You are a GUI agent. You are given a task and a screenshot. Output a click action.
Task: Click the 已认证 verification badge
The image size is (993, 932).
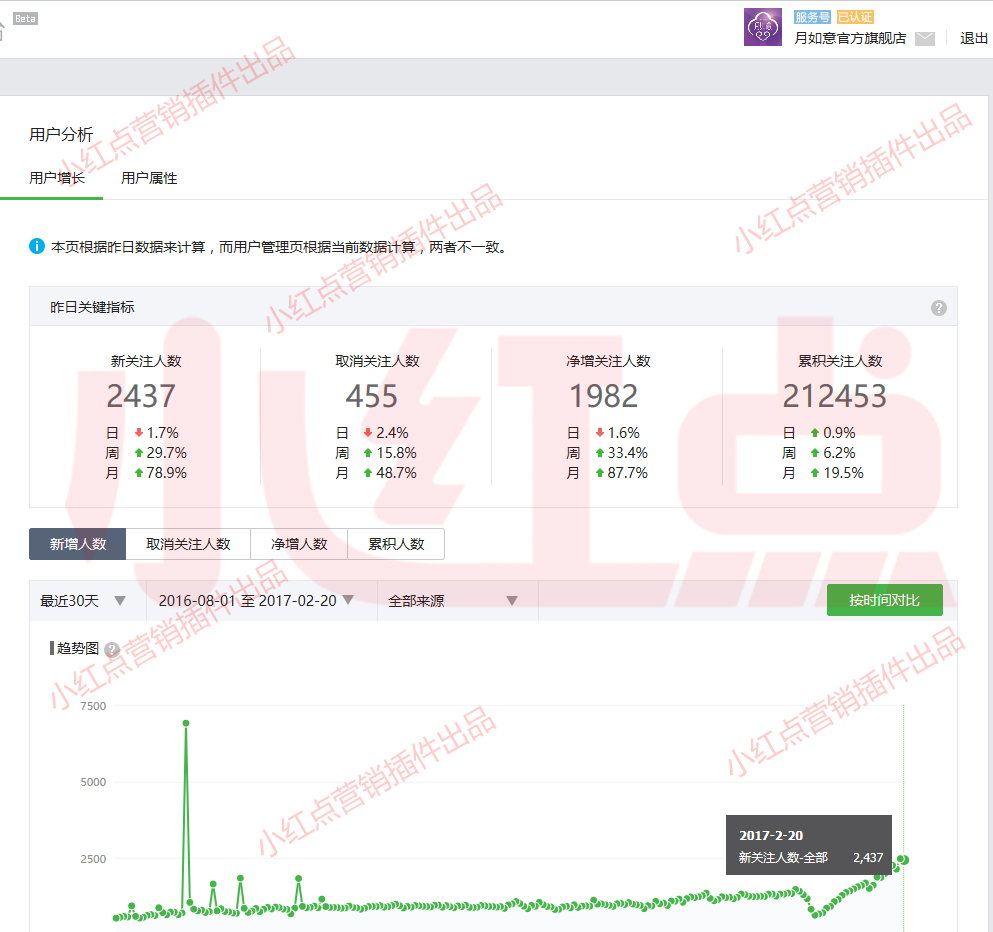(x=855, y=17)
